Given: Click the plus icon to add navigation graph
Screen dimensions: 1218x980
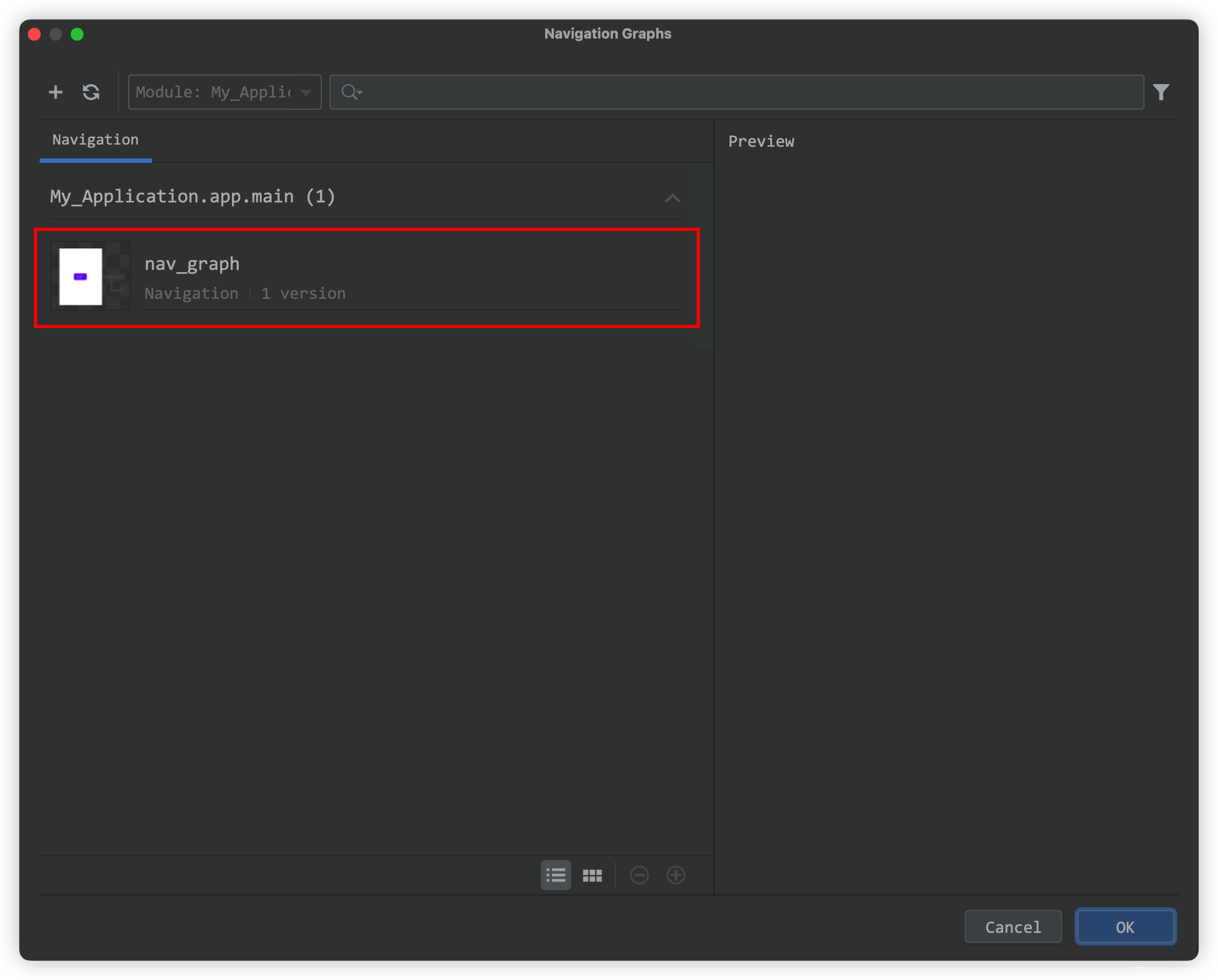Looking at the screenshot, I should (x=55, y=92).
